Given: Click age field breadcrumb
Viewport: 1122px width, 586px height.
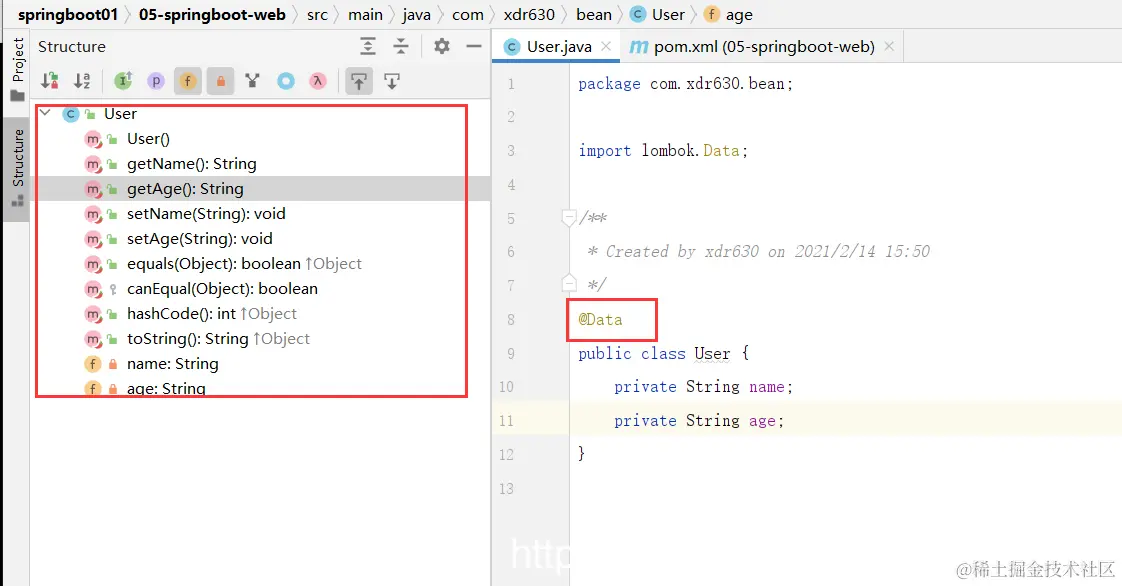Looking at the screenshot, I should [x=728, y=14].
